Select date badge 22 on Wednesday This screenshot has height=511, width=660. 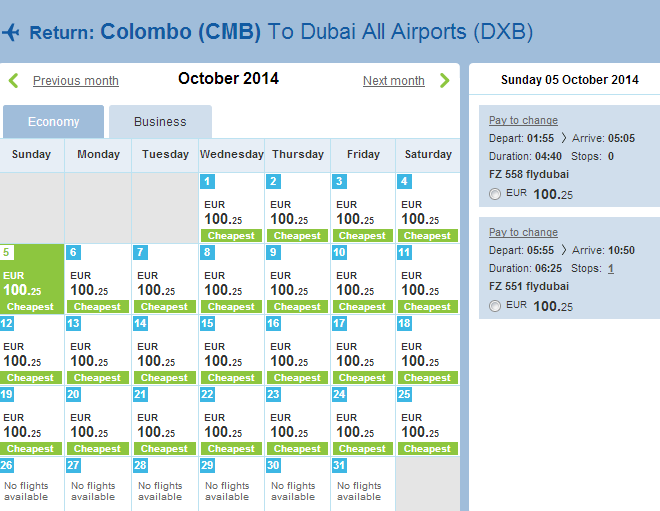pos(207,394)
